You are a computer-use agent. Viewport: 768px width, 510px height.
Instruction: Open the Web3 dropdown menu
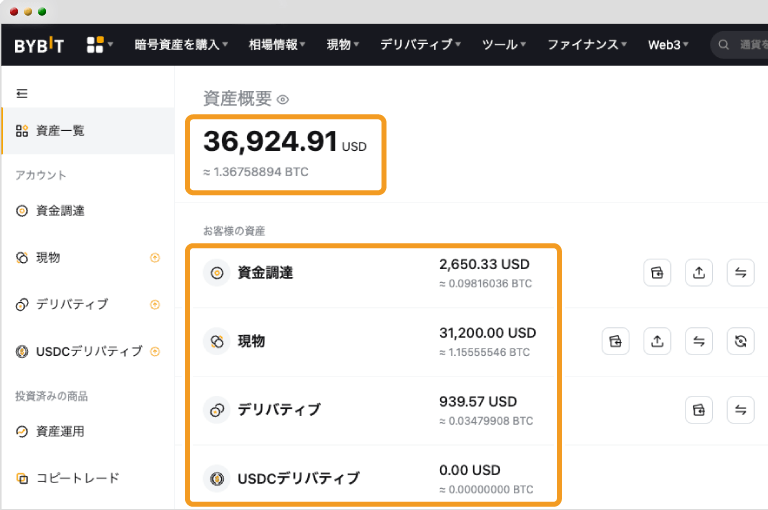668,45
